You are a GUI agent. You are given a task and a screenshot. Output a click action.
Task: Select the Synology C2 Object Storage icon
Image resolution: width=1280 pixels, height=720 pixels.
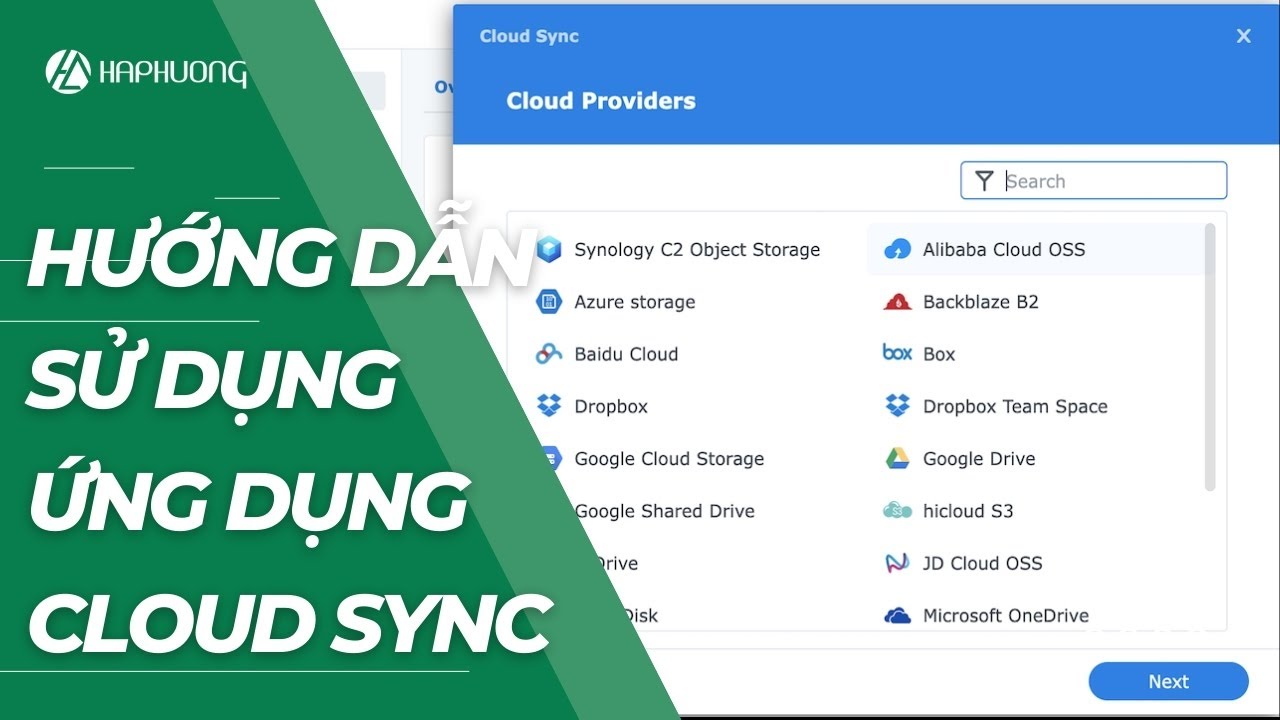pos(549,249)
